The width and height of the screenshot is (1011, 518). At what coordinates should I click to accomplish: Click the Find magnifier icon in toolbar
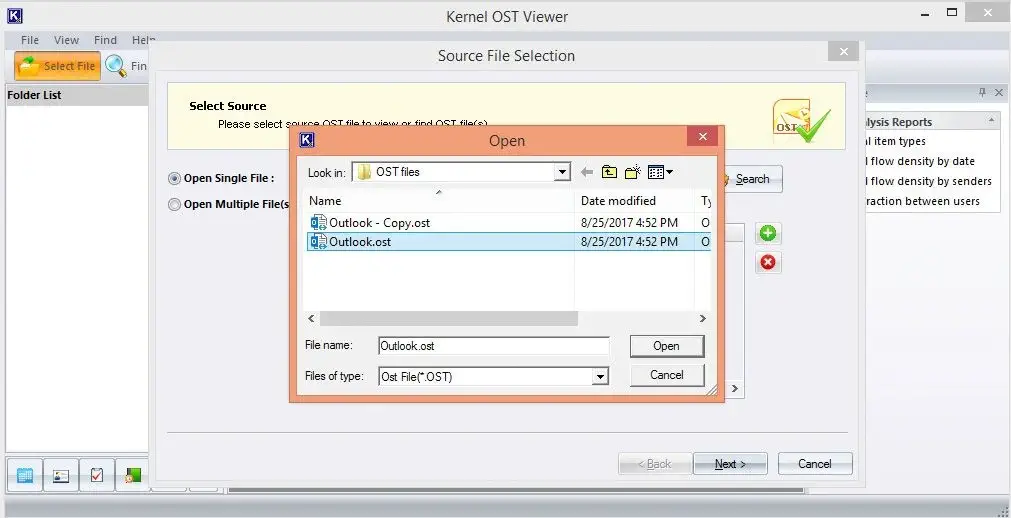click(x=116, y=66)
